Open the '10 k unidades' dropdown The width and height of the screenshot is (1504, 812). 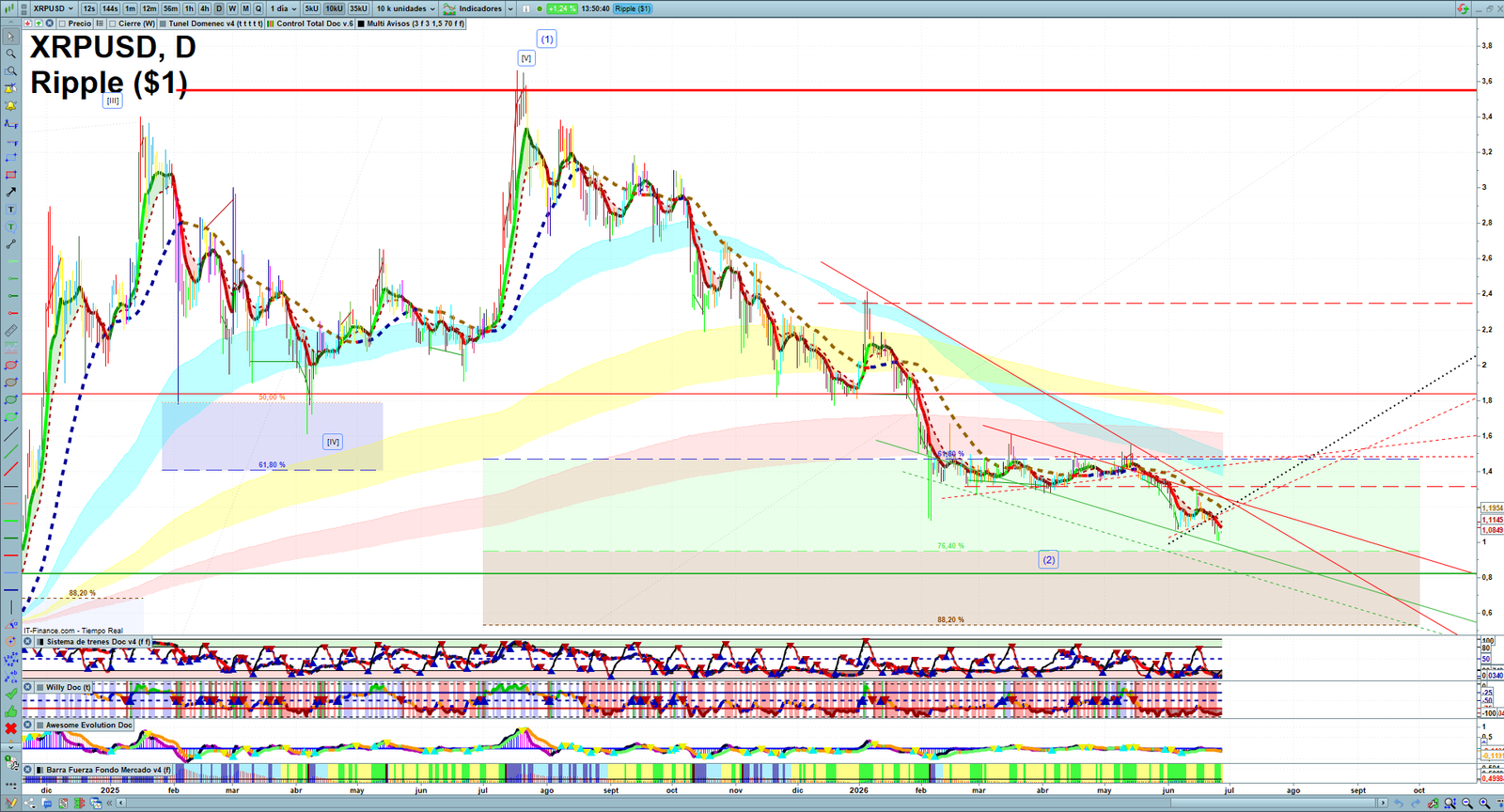tap(406, 8)
